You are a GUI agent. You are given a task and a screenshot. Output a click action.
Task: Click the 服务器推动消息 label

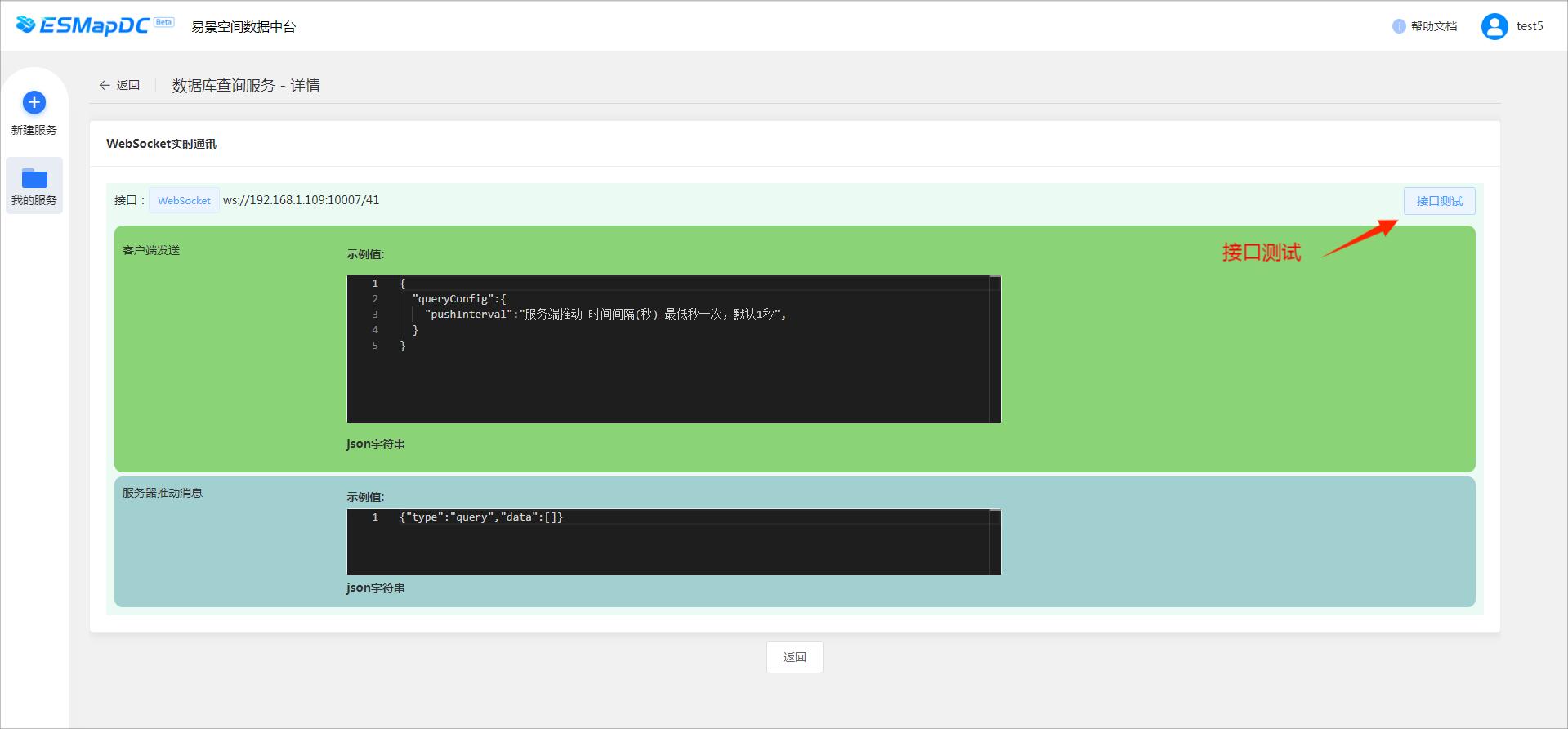tap(163, 493)
